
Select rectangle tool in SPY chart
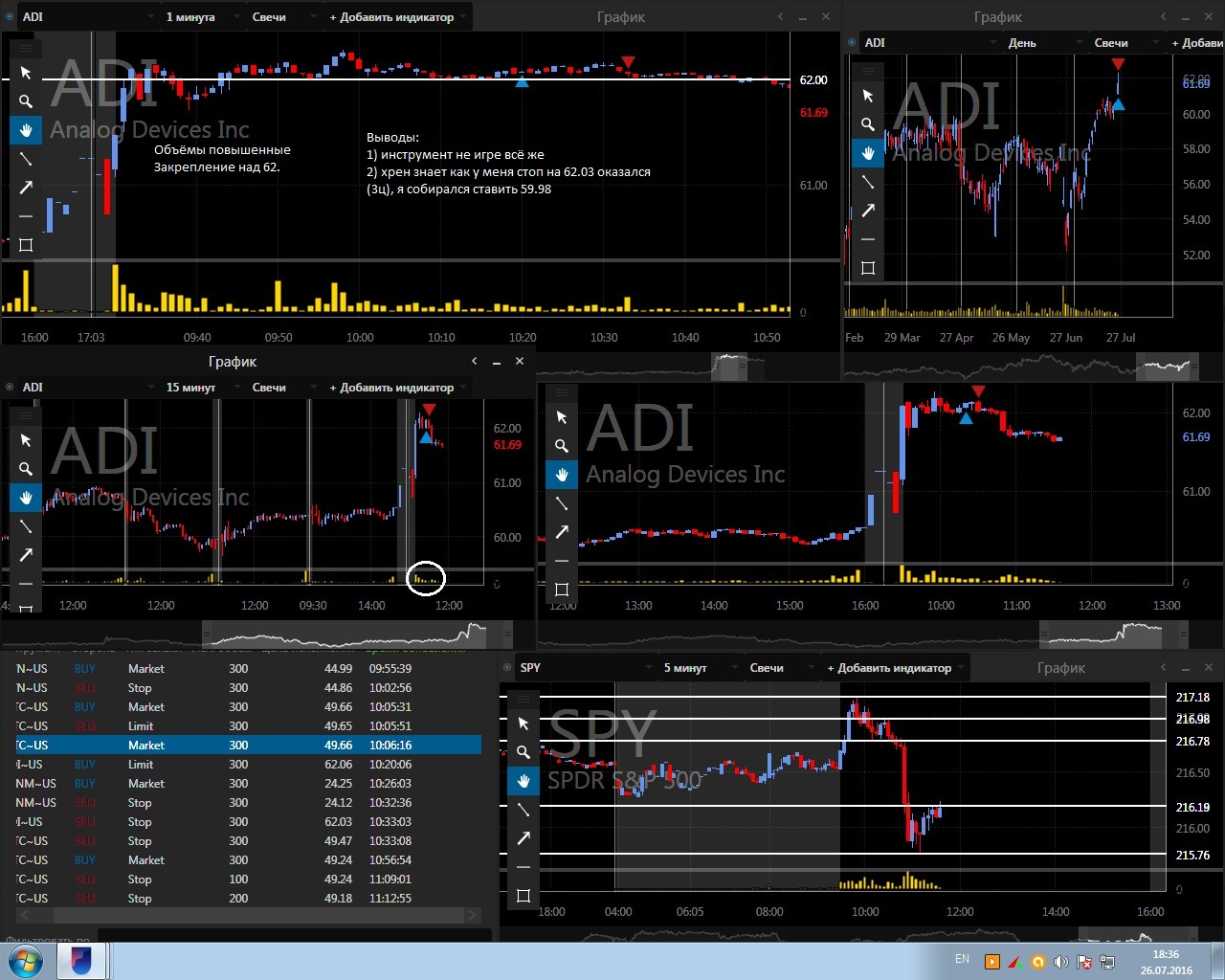click(523, 896)
